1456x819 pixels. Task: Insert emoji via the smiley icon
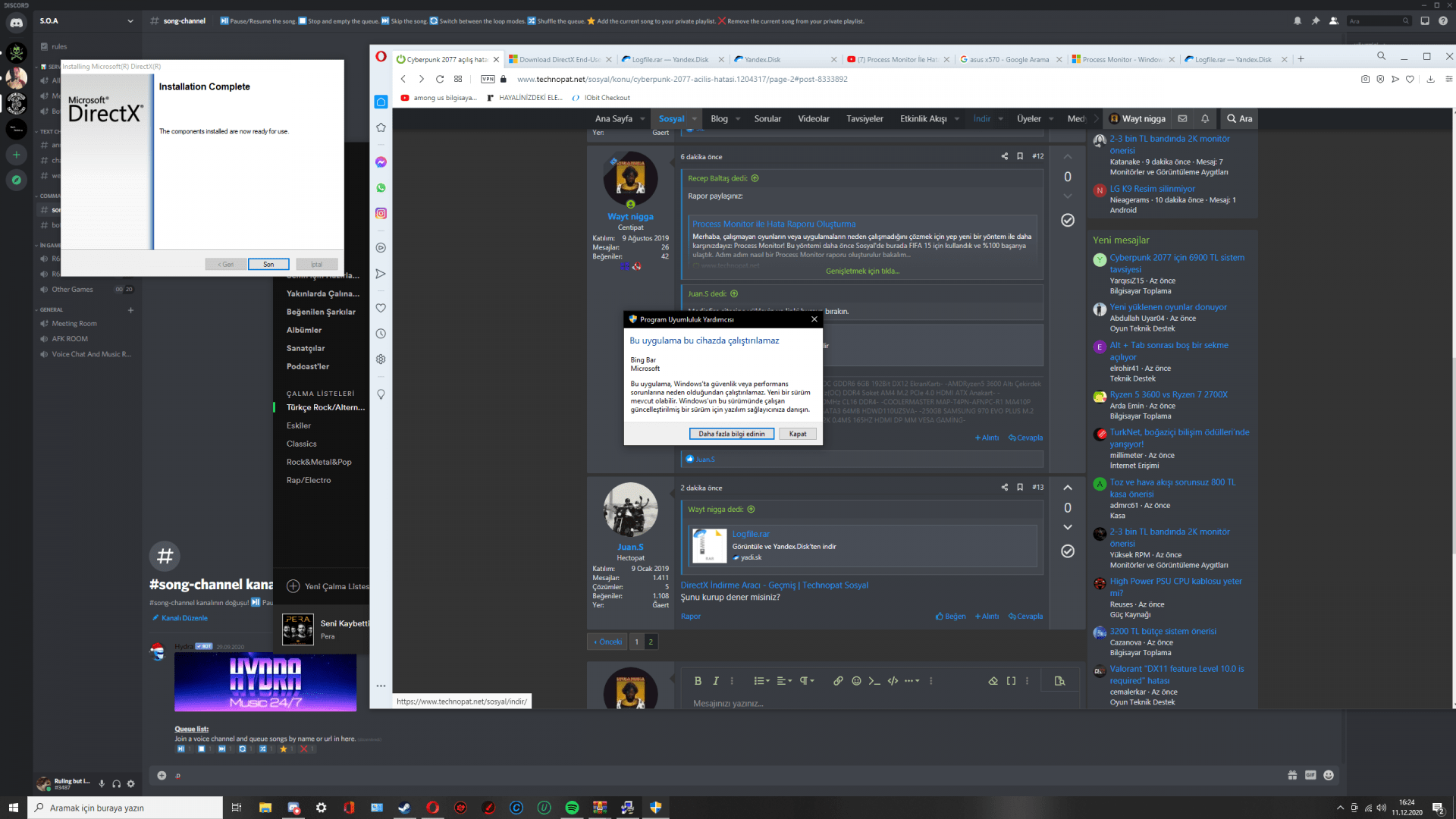[856, 681]
